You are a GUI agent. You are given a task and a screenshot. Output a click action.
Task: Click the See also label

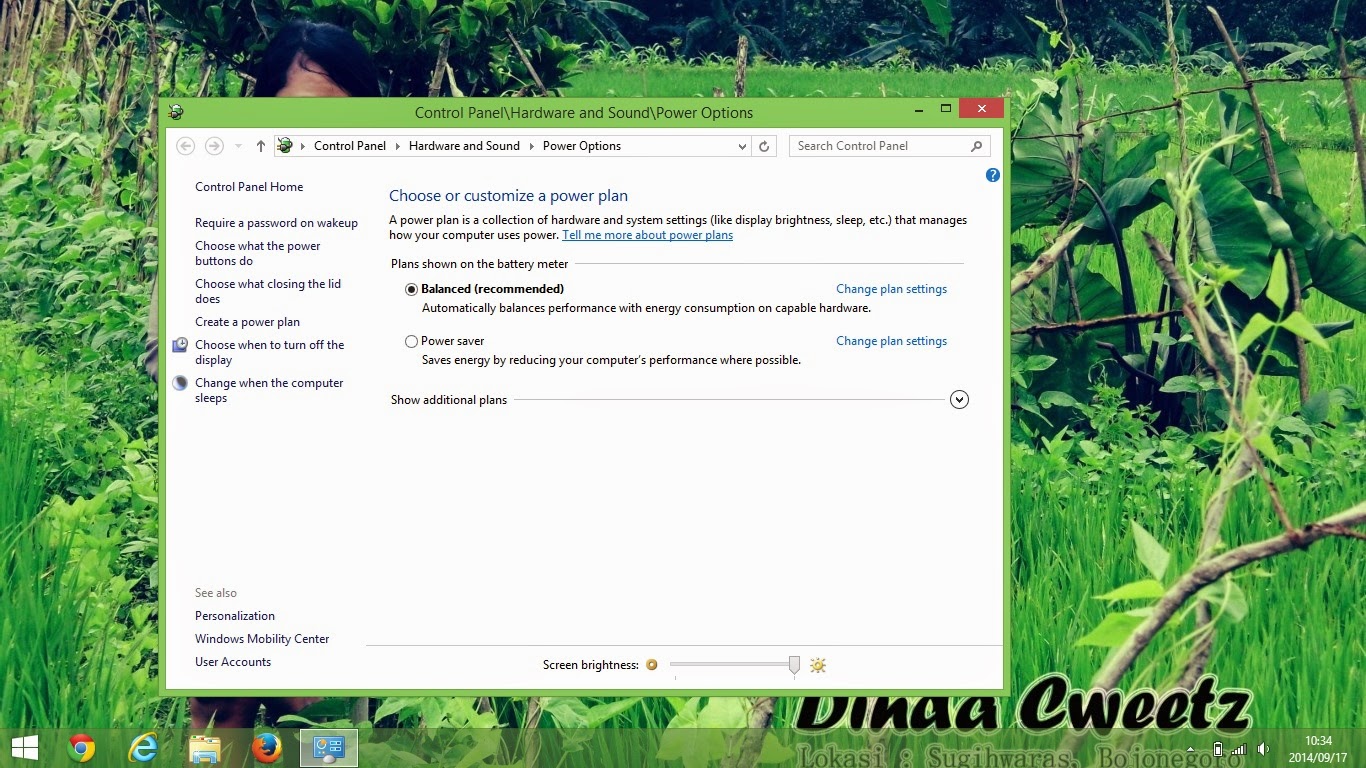tap(216, 593)
